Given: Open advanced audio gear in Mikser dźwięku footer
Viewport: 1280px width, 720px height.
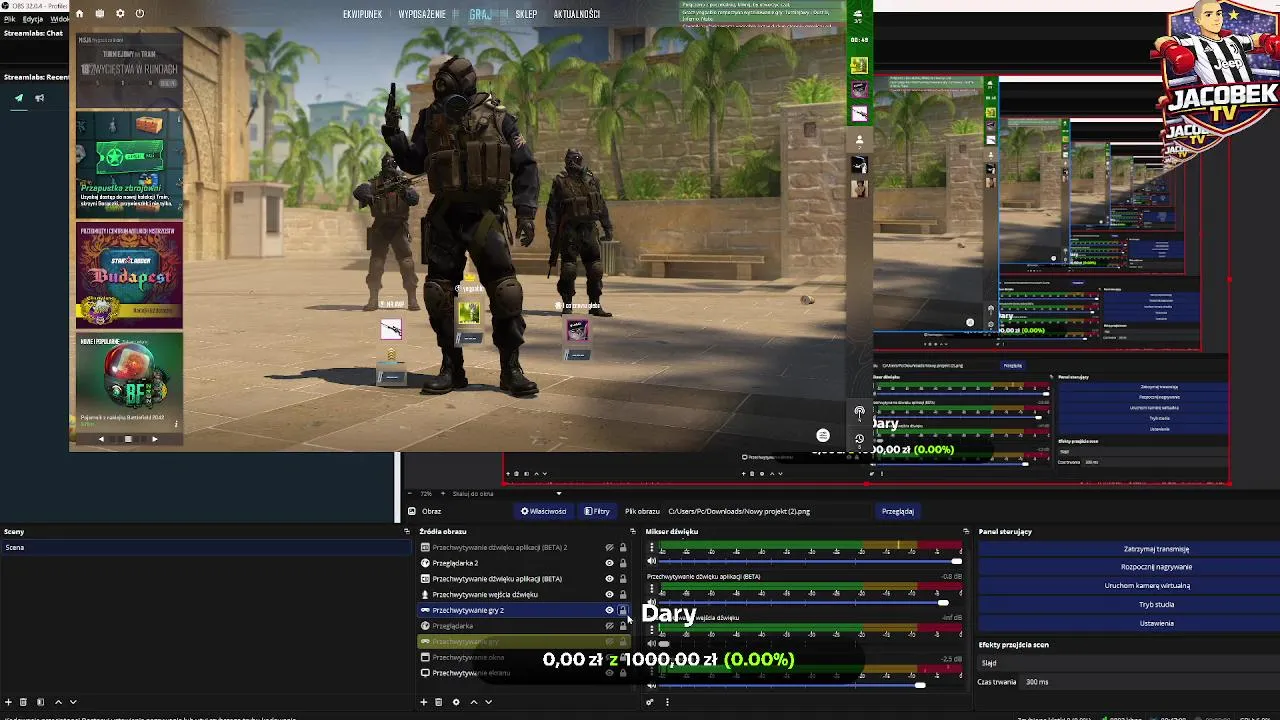Looking at the screenshot, I should [650, 702].
